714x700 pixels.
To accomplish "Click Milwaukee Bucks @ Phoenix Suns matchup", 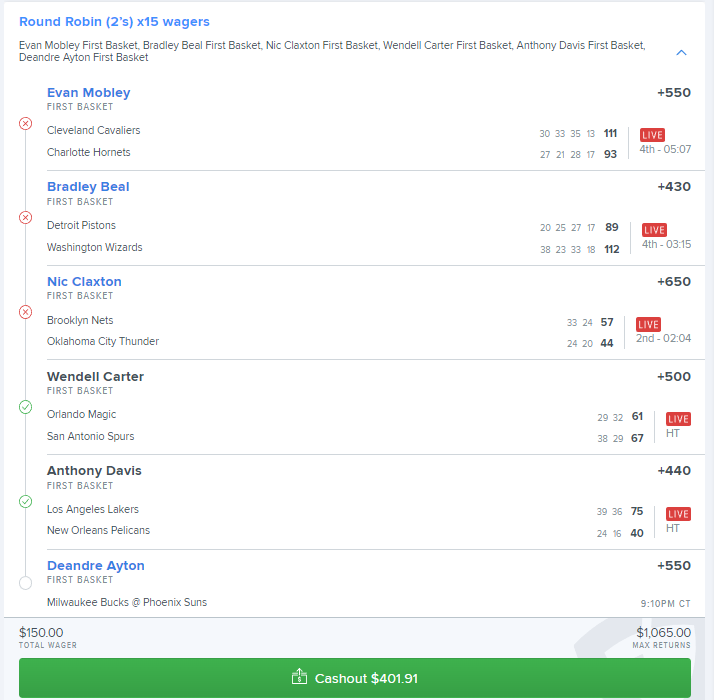I will (127, 602).
